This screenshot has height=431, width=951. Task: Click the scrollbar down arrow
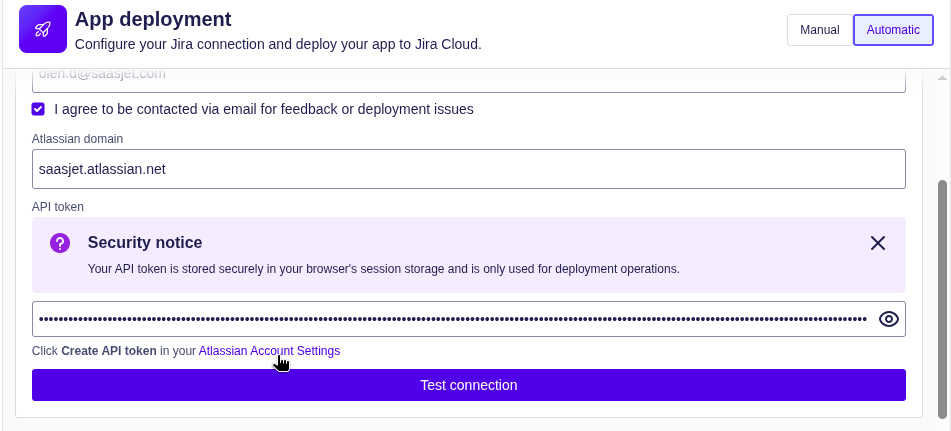point(942,423)
